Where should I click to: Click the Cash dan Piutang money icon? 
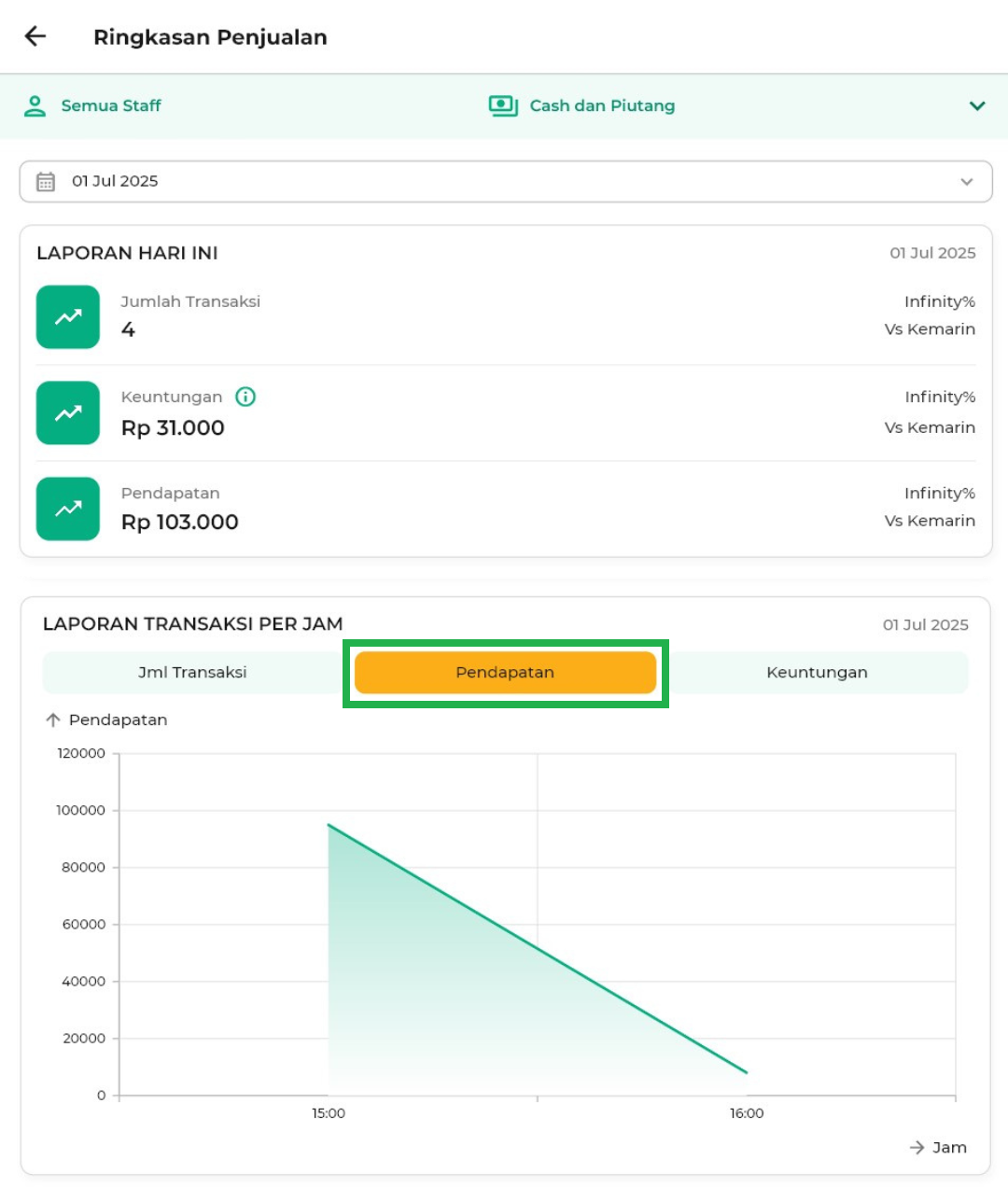pyautogui.click(x=503, y=106)
